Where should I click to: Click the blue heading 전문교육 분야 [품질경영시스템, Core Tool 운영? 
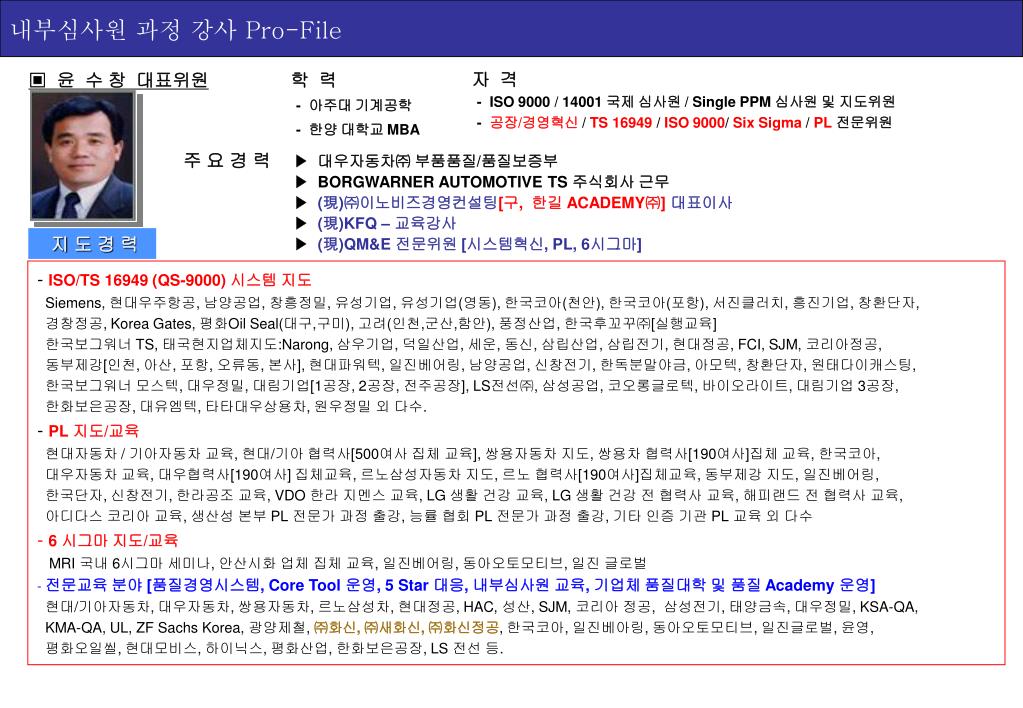tap(461, 585)
